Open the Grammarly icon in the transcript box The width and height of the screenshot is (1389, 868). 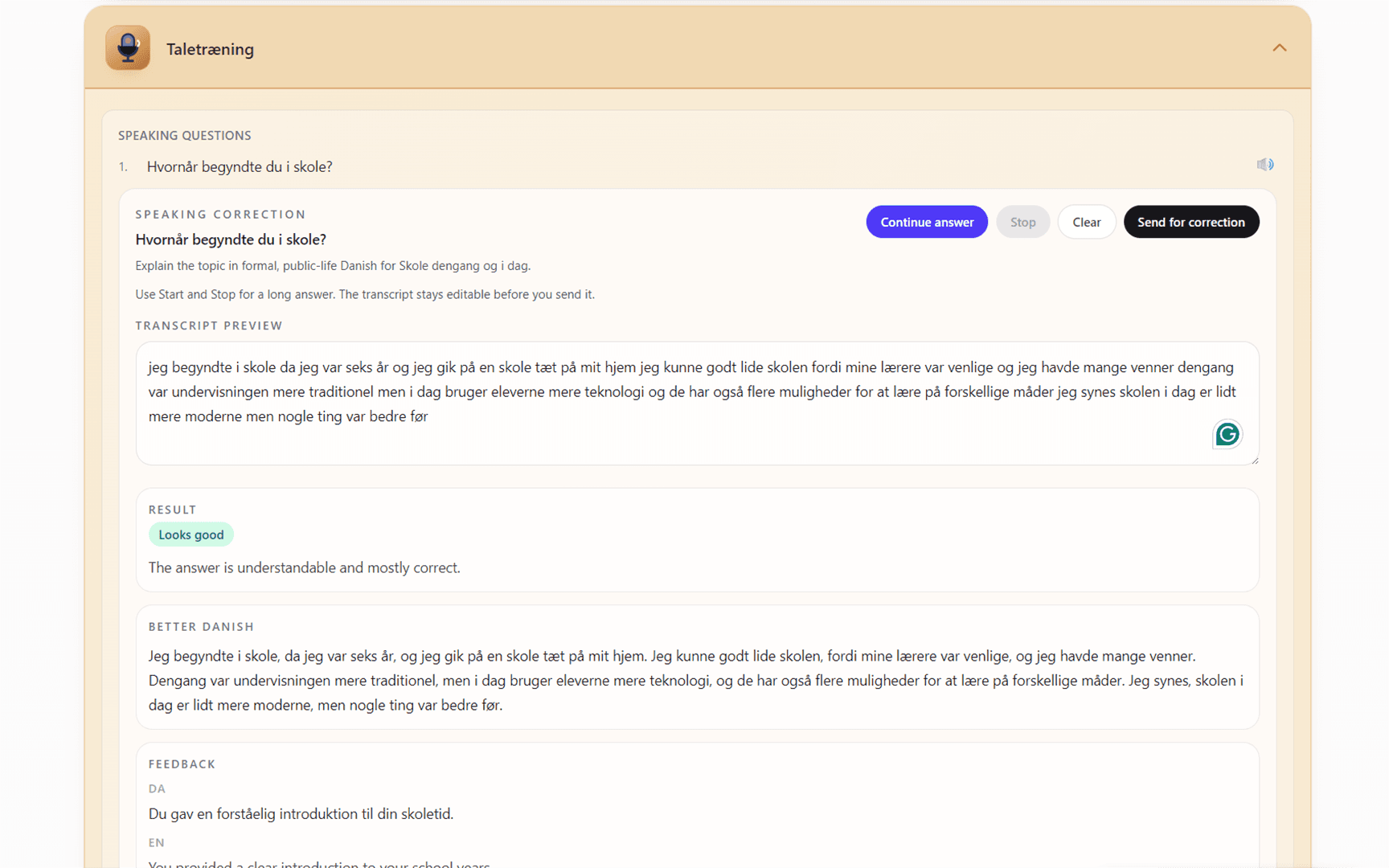pos(1227,435)
